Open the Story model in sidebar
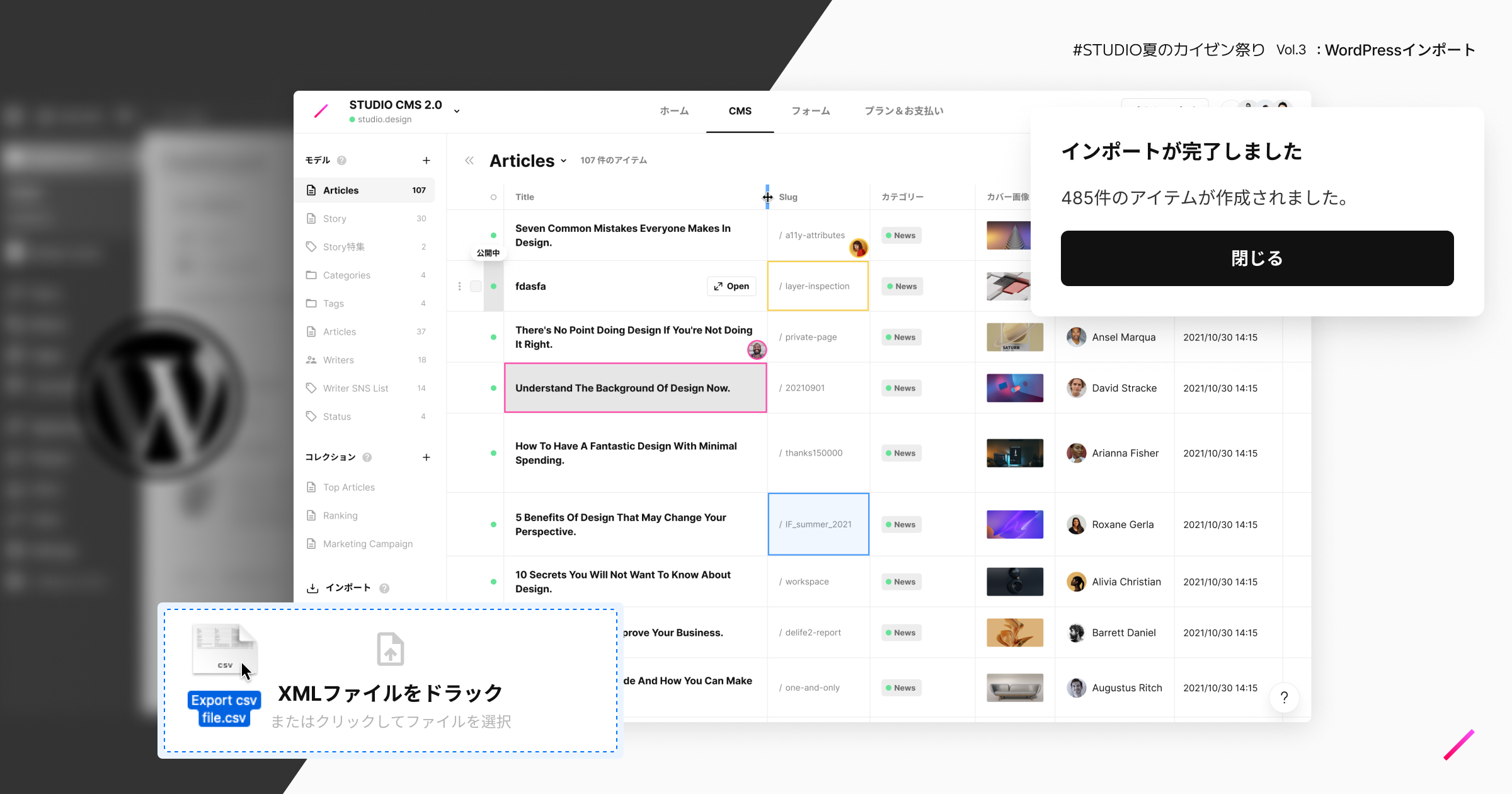The image size is (1512, 794). (x=365, y=219)
